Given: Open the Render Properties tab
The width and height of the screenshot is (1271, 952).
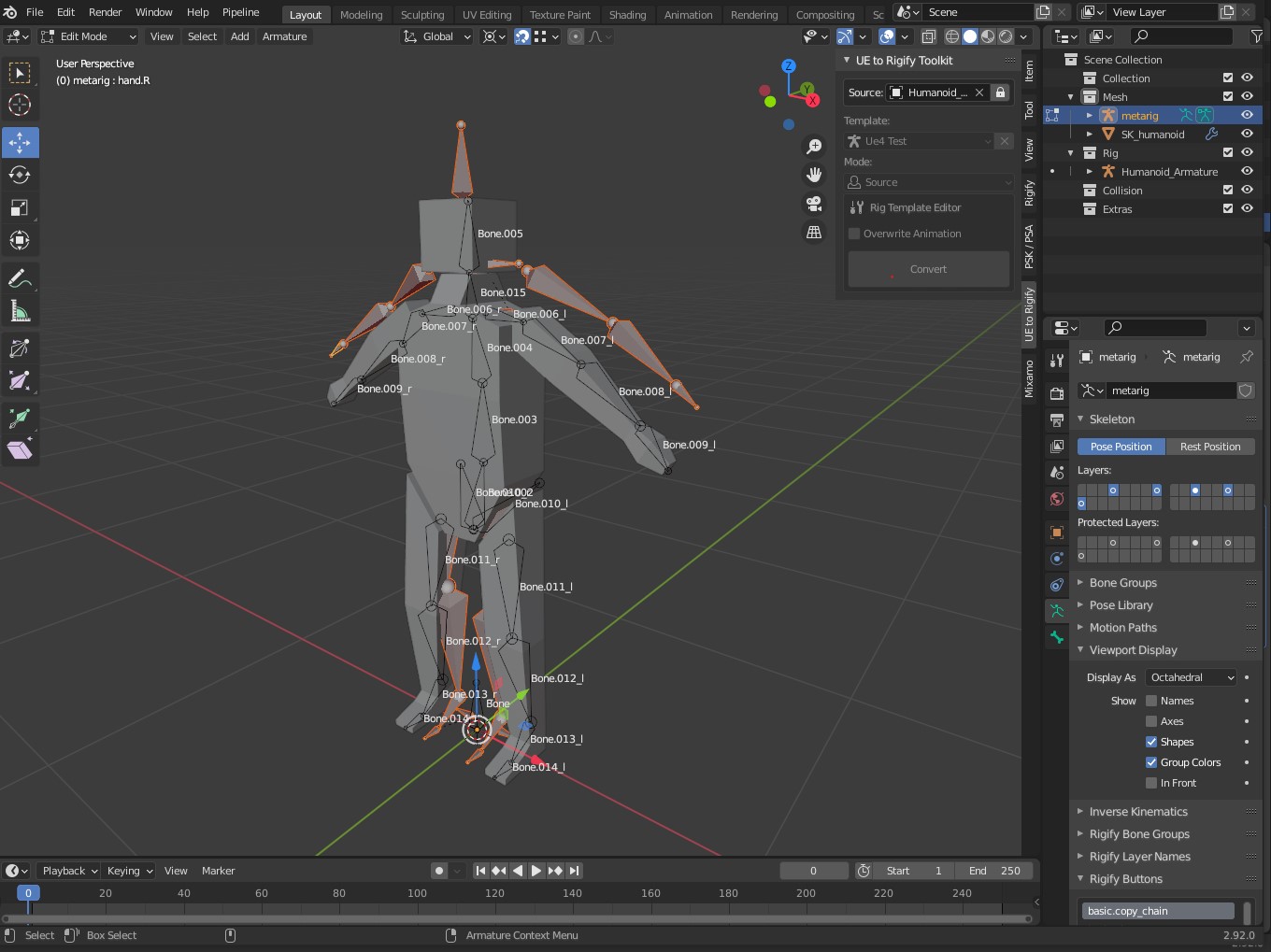Looking at the screenshot, I should pos(1056,392).
